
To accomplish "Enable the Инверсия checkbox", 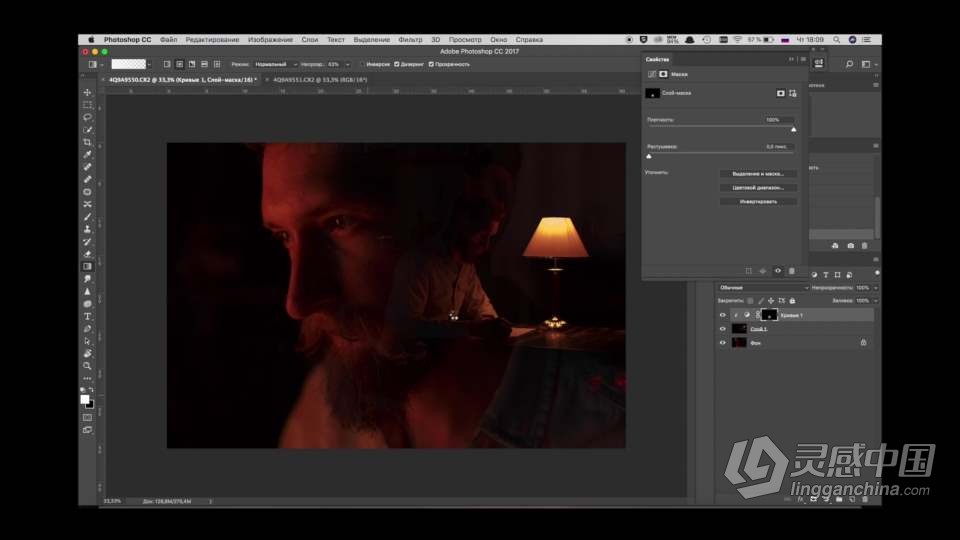I will [x=363, y=64].
